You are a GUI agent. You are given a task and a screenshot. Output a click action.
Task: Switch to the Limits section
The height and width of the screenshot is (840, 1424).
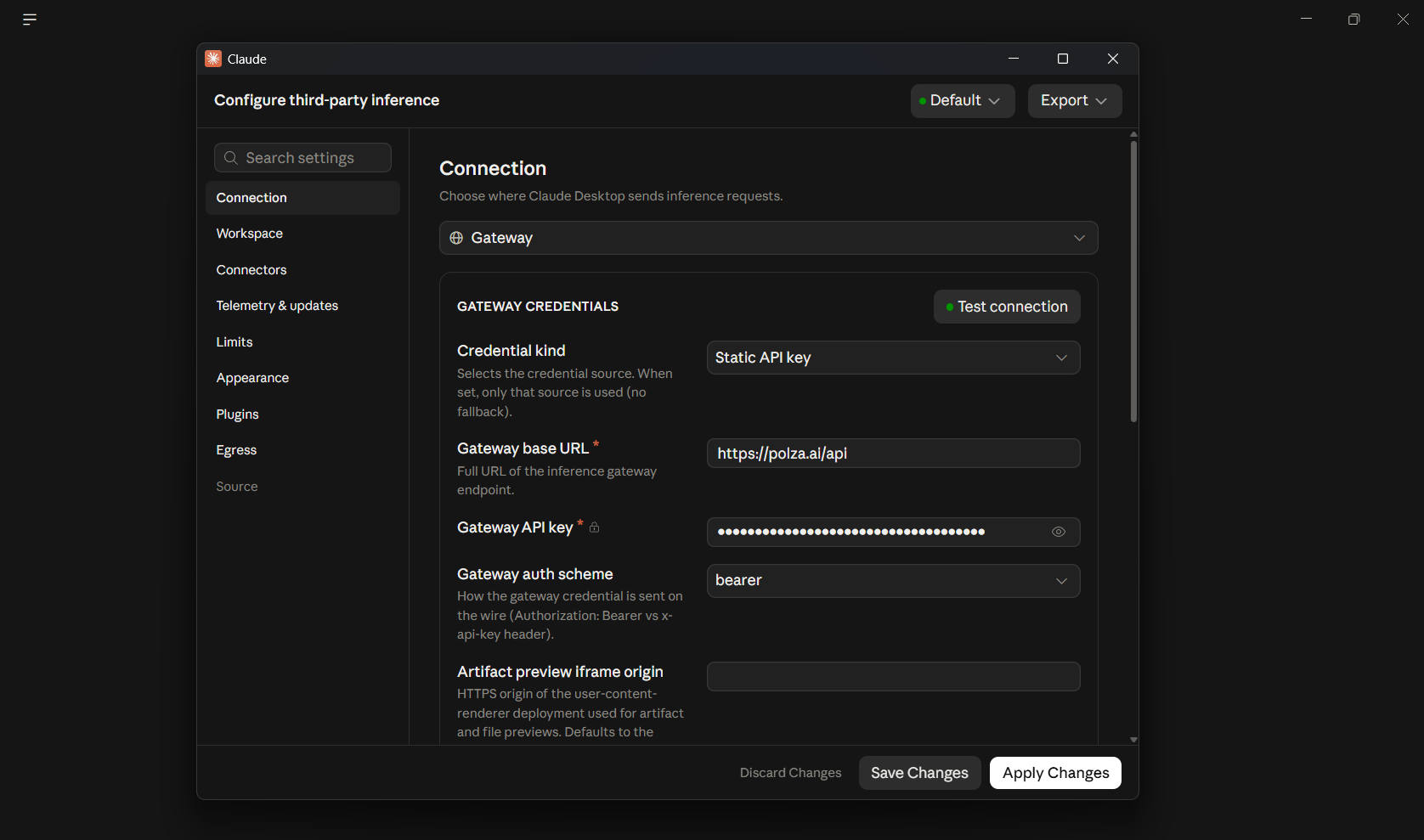(302, 342)
